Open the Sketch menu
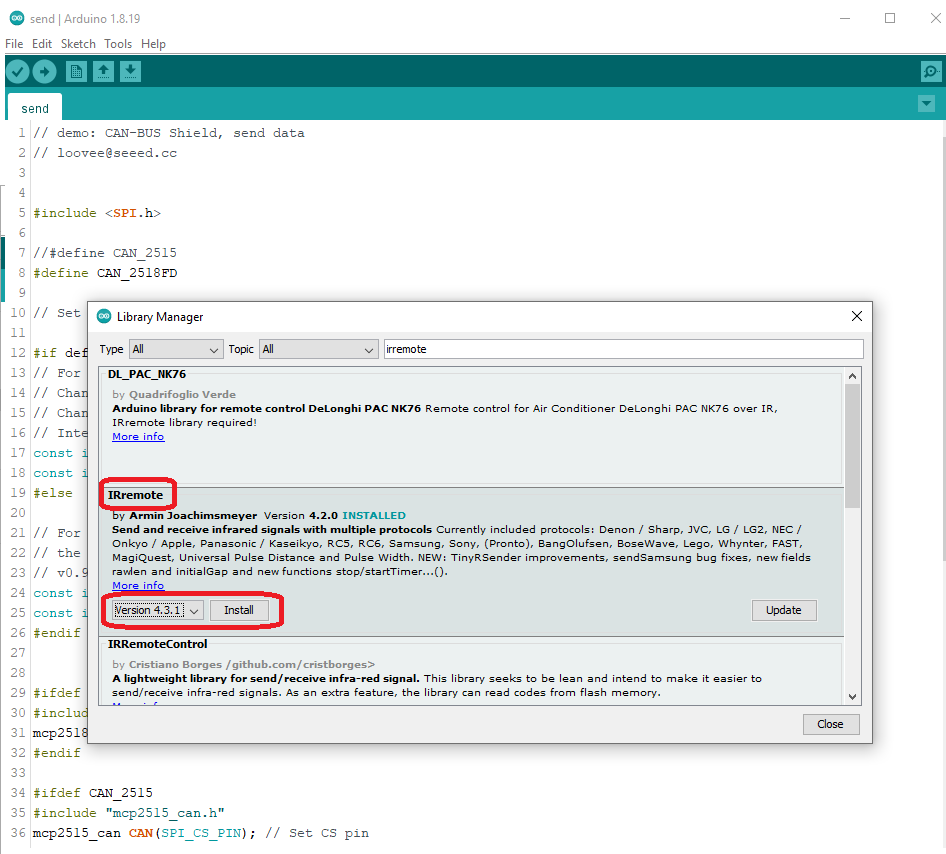Image resolution: width=946 pixels, height=854 pixels. pyautogui.click(x=78, y=44)
